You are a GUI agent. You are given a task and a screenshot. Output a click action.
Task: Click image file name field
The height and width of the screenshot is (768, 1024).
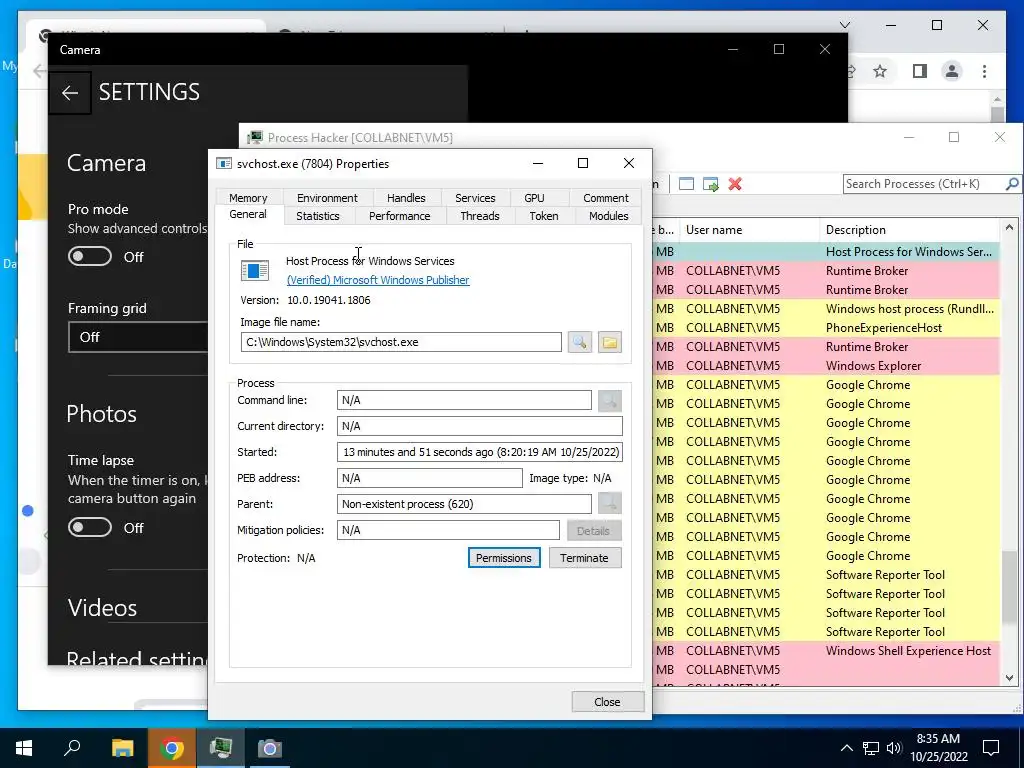pos(401,342)
